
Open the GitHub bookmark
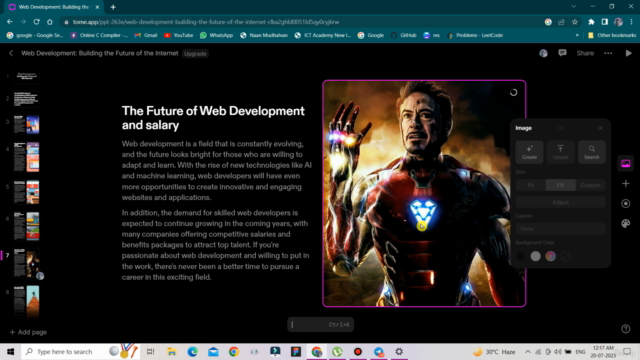click(404, 35)
